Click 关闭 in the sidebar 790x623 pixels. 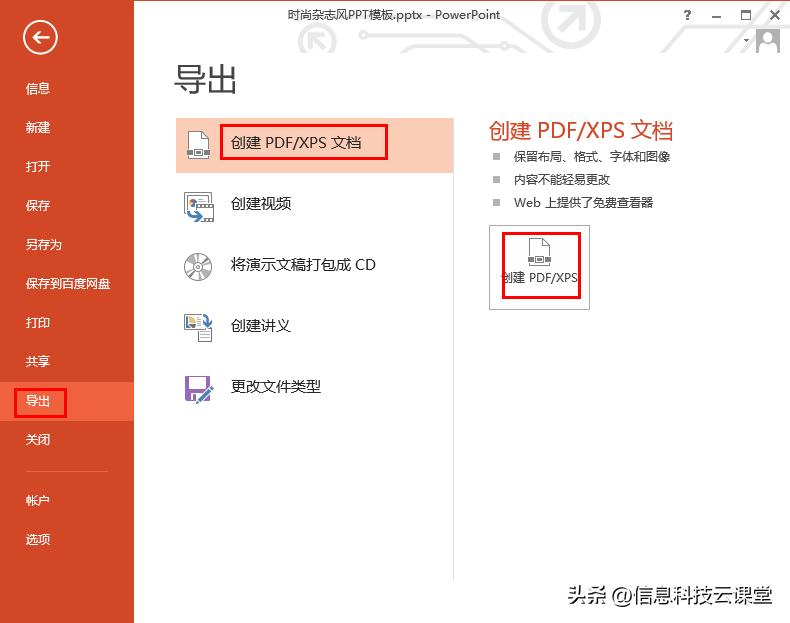pyautogui.click(x=38, y=440)
